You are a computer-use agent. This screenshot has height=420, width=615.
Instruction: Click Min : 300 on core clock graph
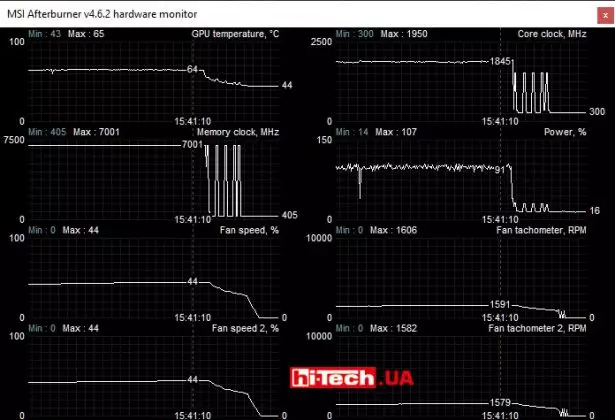click(x=355, y=34)
